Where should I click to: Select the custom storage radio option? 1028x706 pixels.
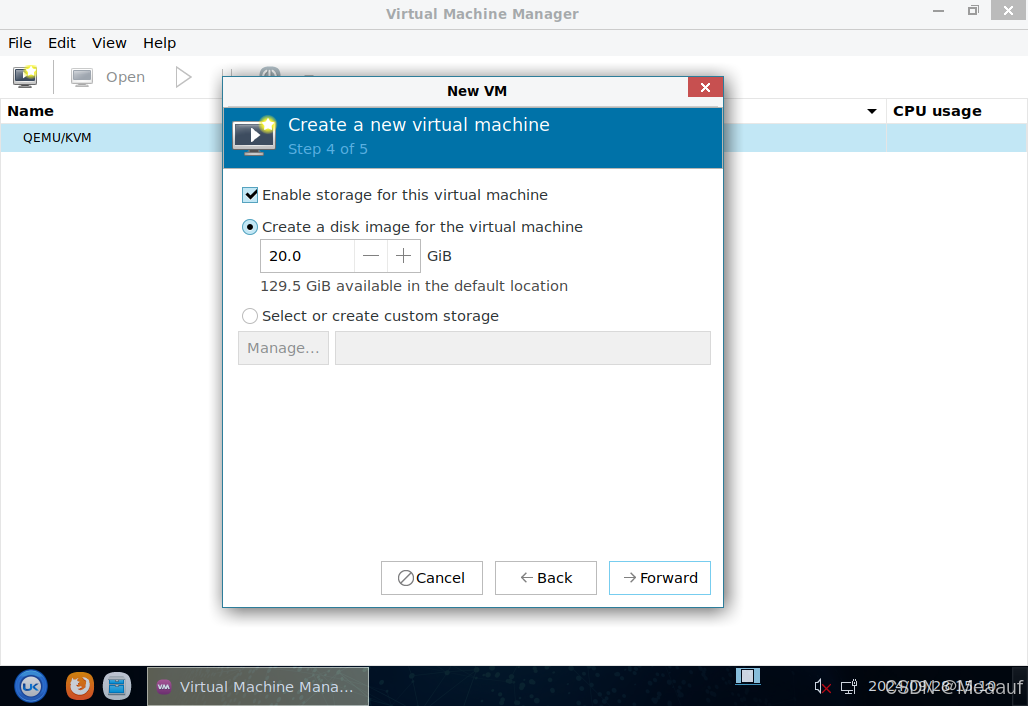point(250,316)
